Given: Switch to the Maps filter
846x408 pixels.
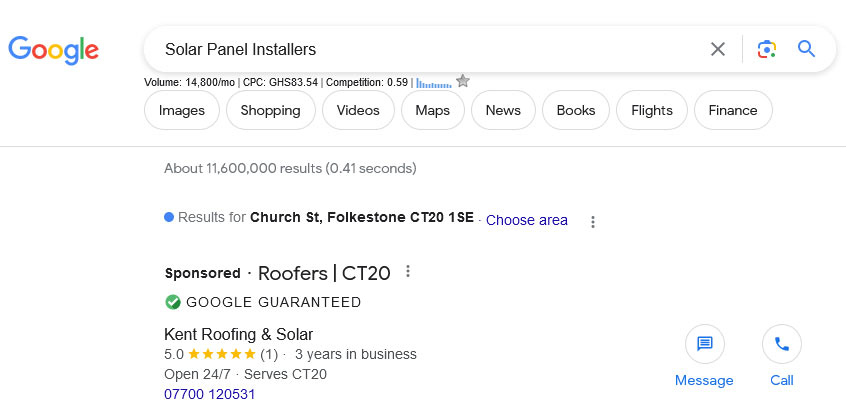Looking at the screenshot, I should click(x=433, y=110).
